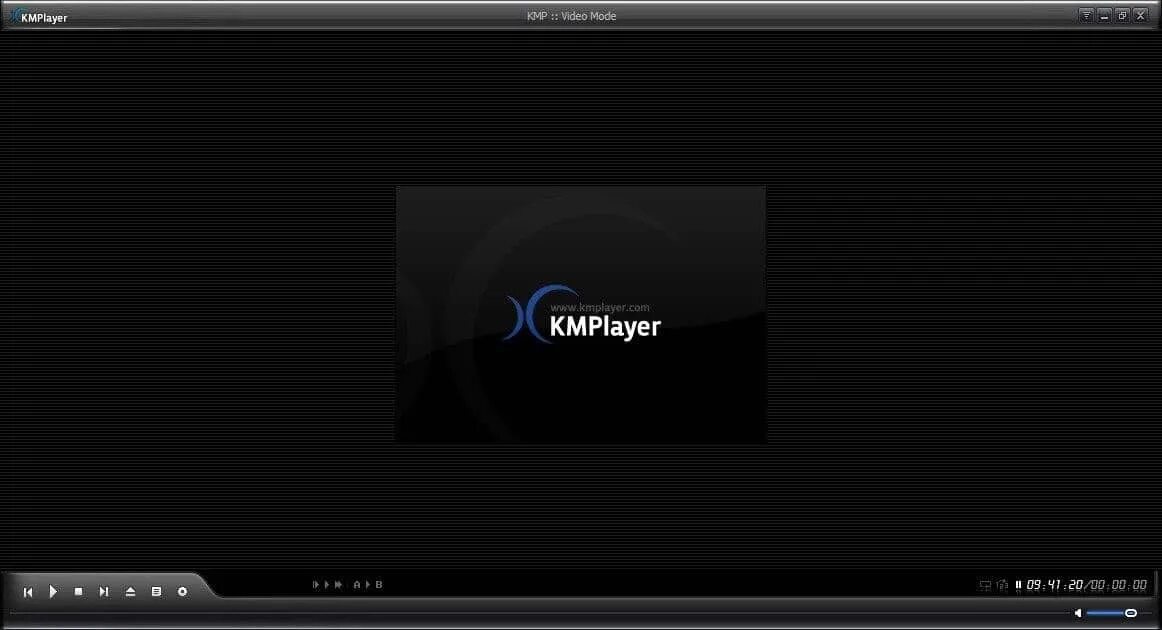1162x630 pixels.
Task: Click the www.kmplayer.com text on the splash
Action: pos(600,307)
